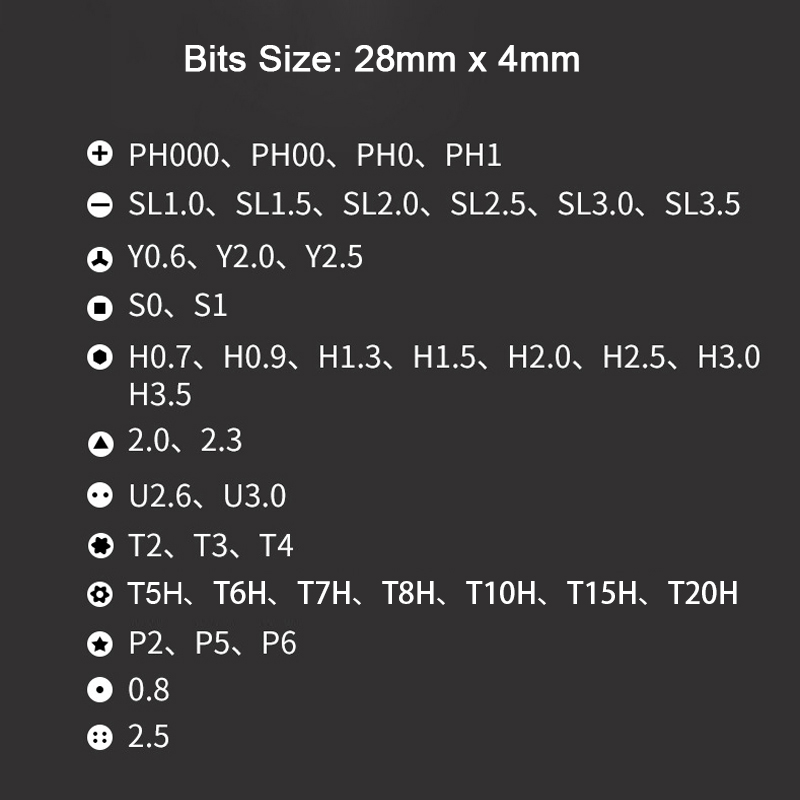Click the Bits Size heading text
Viewport: 800px width, 800px height.
(x=381, y=59)
